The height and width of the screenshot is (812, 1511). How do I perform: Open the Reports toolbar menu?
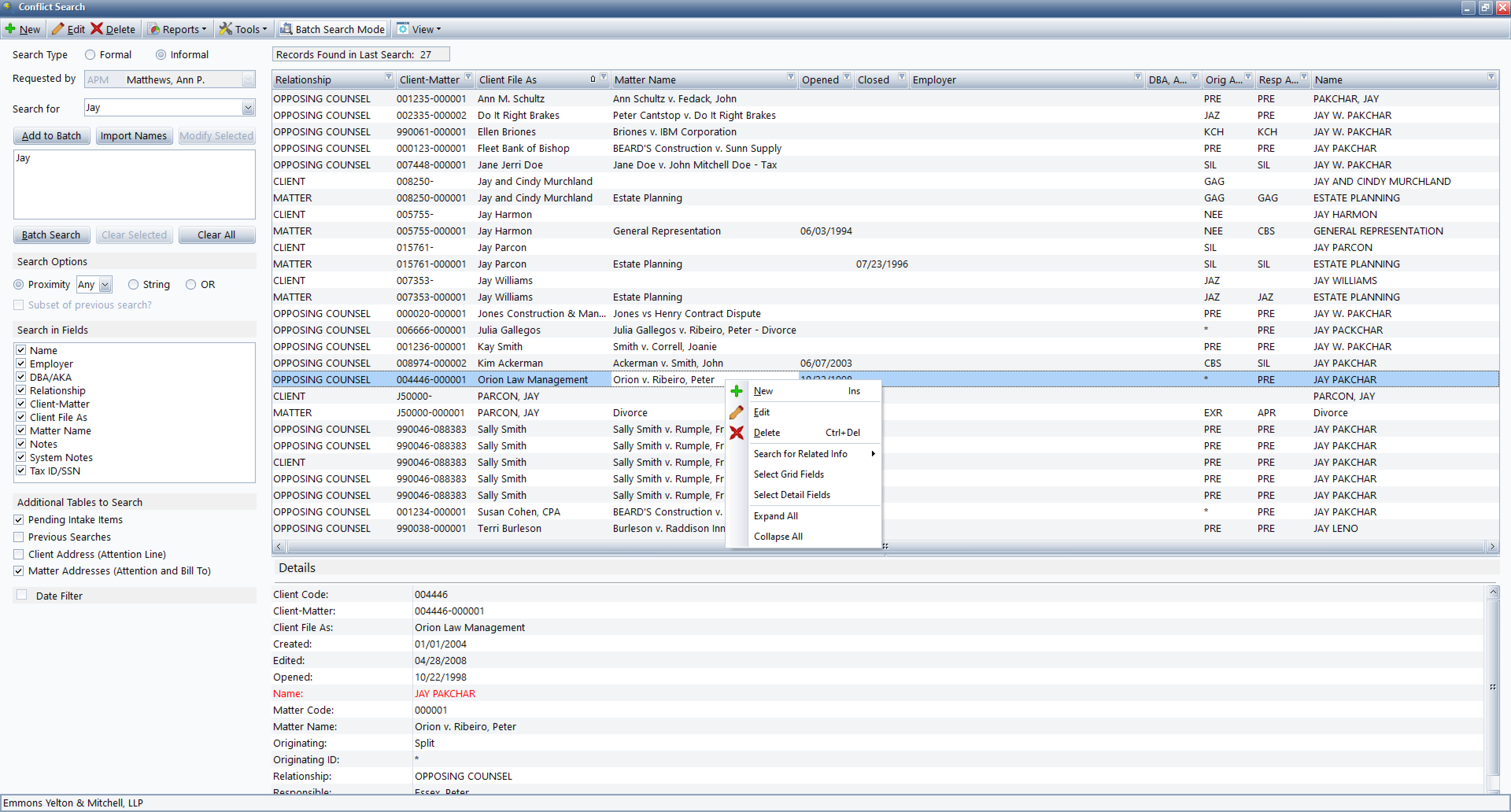[x=177, y=29]
